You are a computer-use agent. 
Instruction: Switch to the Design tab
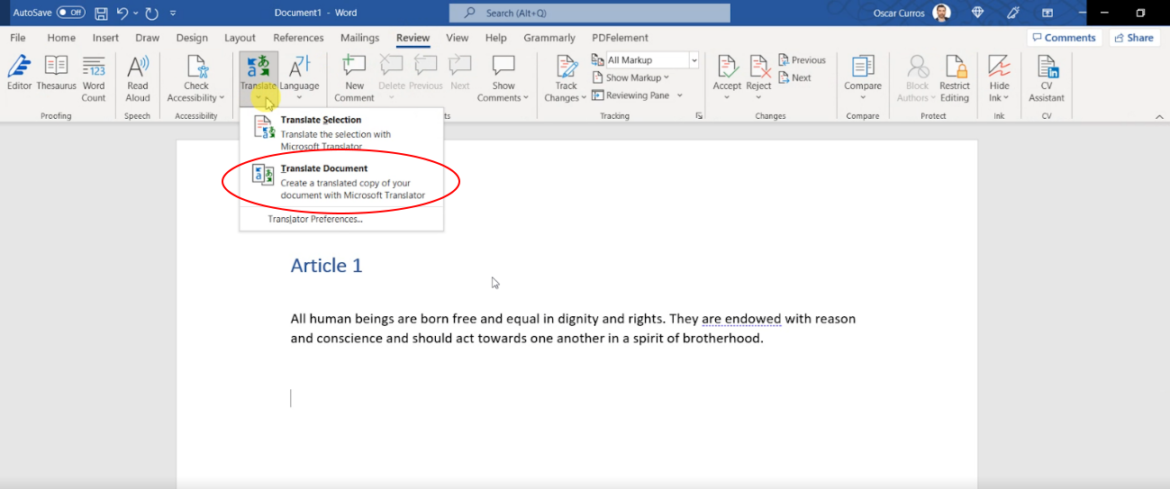point(192,37)
